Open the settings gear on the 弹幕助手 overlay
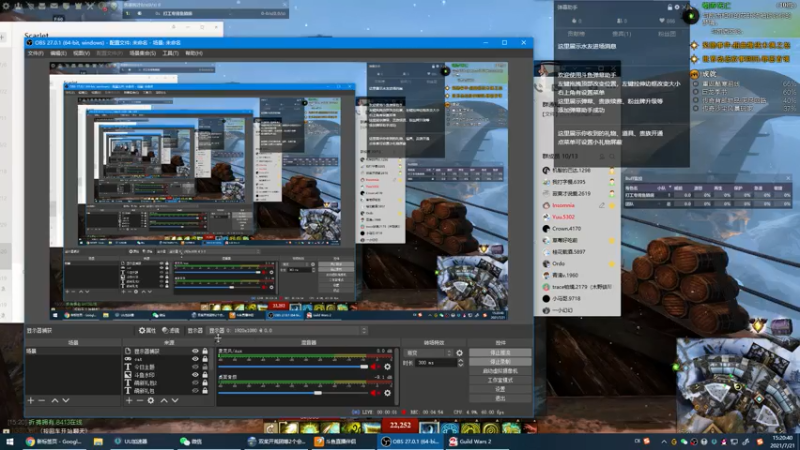This screenshot has width=800, height=450. [x=677, y=7]
